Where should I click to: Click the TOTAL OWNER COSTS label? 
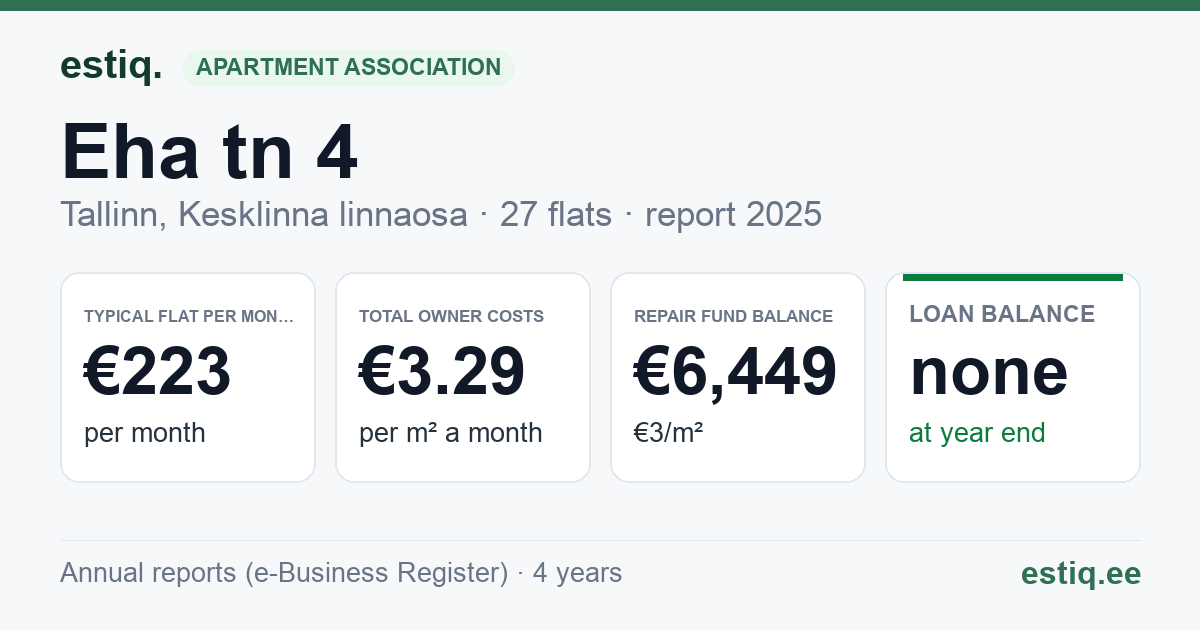click(452, 316)
